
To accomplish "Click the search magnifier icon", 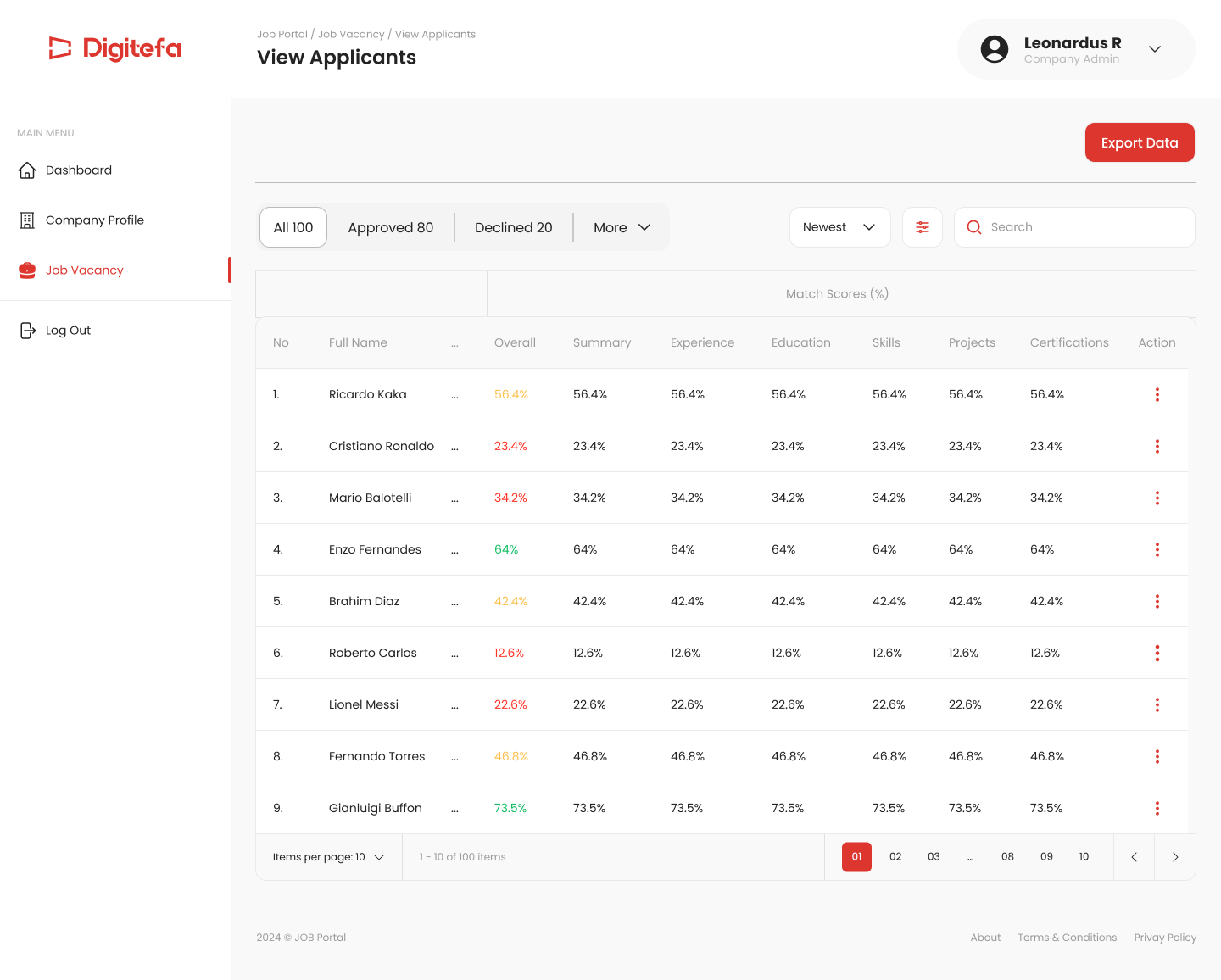I will pyautogui.click(x=974, y=227).
